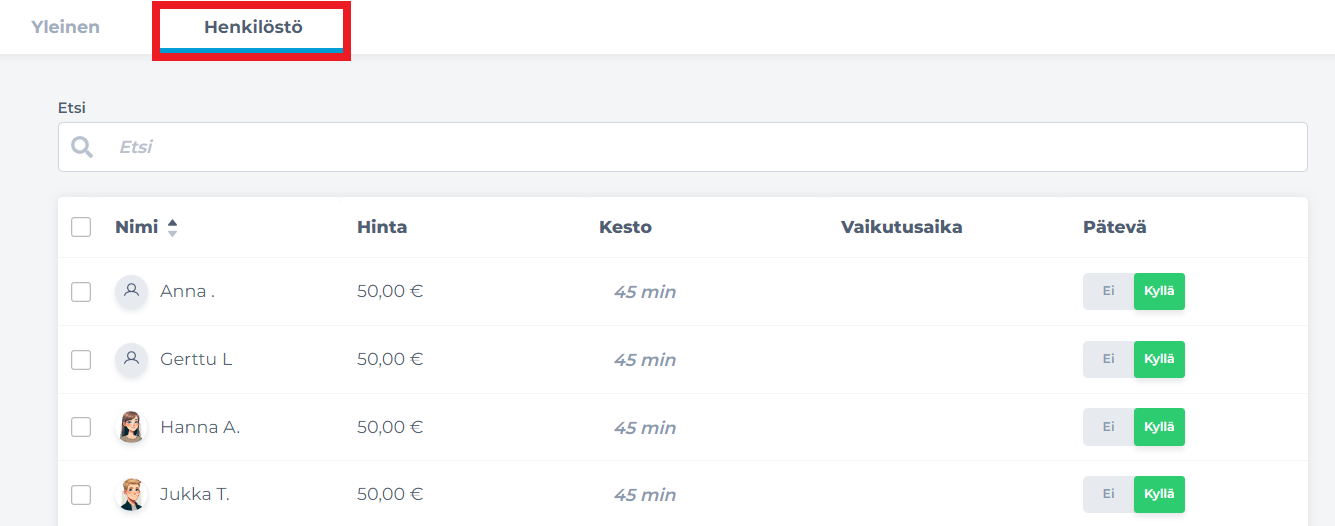Click Anna's default avatar icon
Screen dimensions: 1335x526
131,292
